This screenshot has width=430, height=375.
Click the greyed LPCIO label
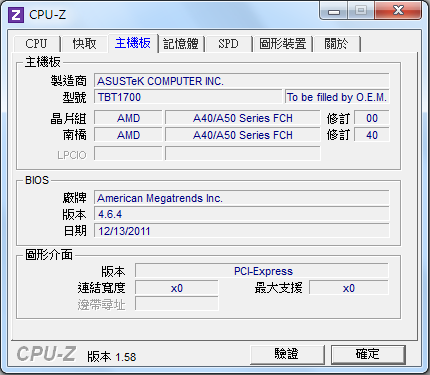[72, 155]
